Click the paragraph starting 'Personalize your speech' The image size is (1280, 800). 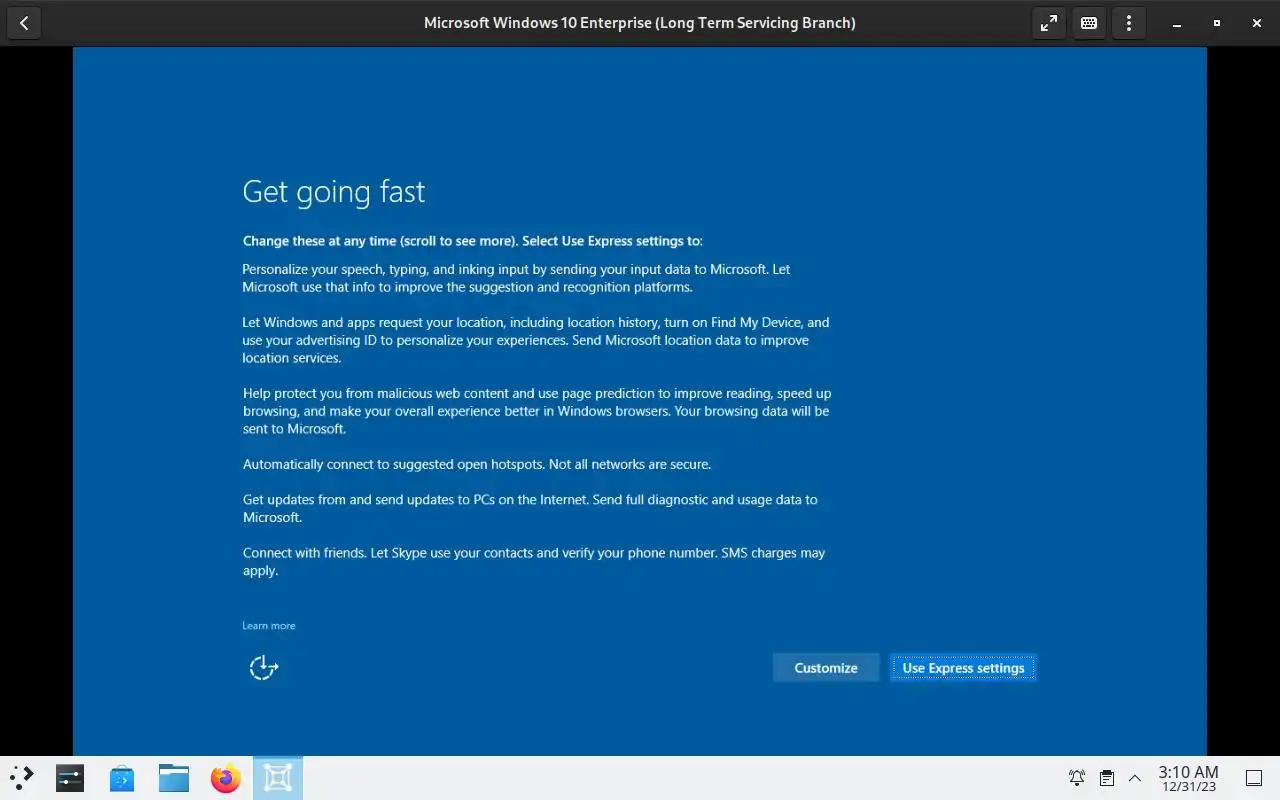(517, 278)
